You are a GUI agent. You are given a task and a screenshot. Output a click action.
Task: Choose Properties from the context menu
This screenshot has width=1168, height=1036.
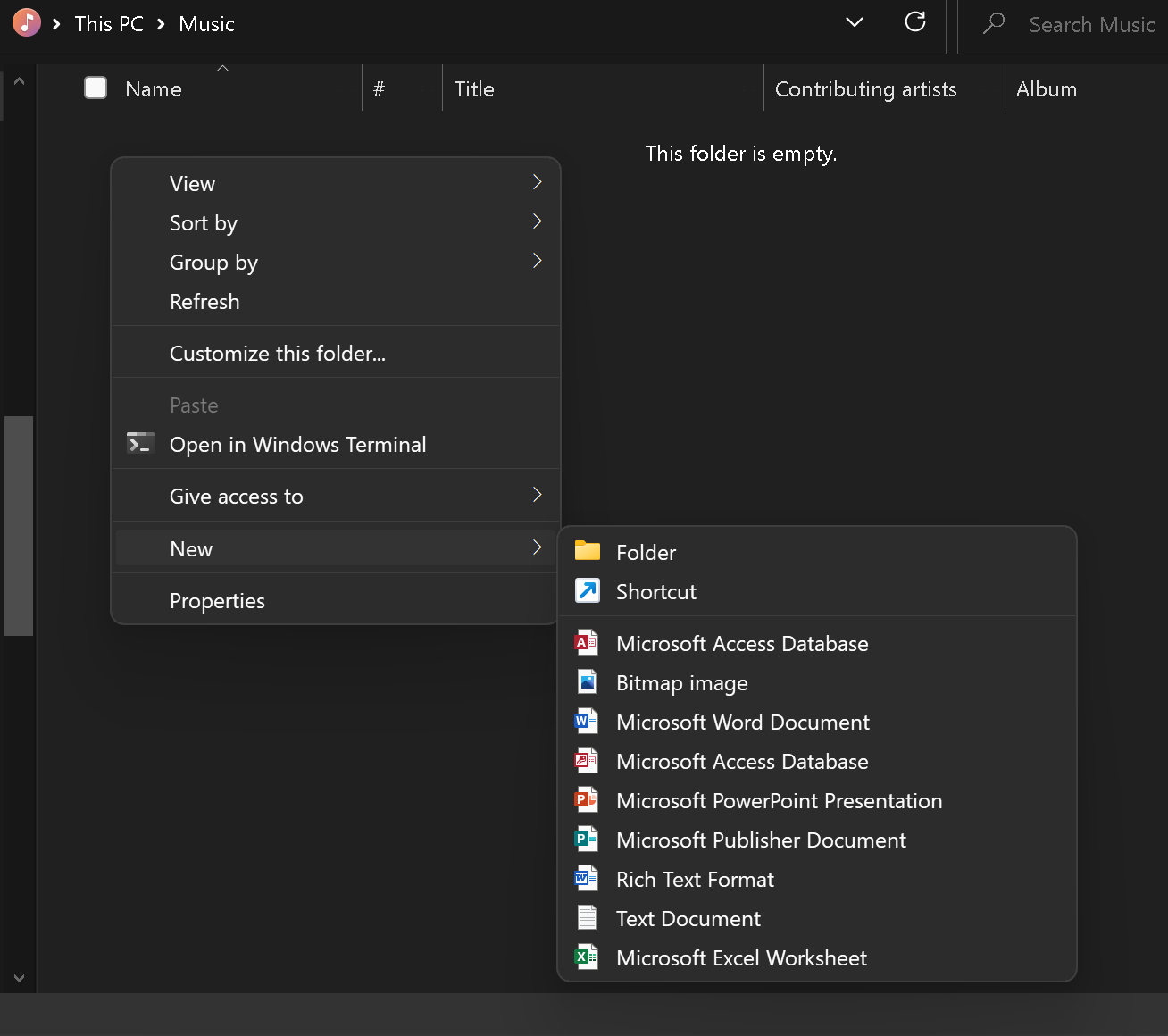(217, 601)
